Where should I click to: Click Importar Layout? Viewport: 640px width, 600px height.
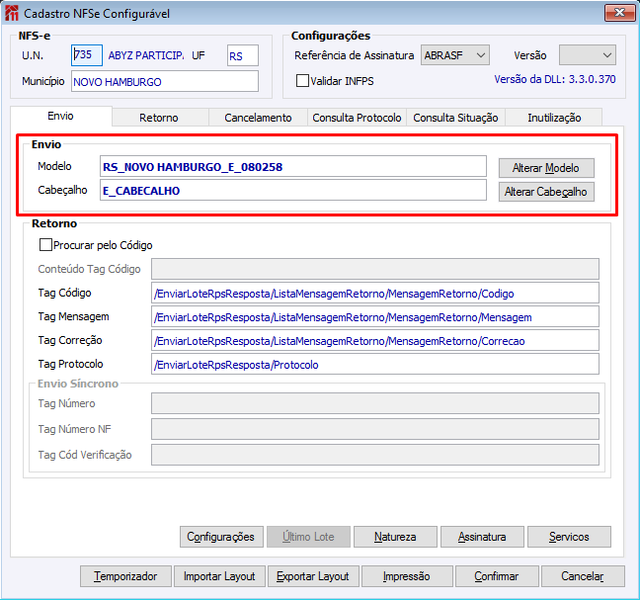click(x=220, y=576)
